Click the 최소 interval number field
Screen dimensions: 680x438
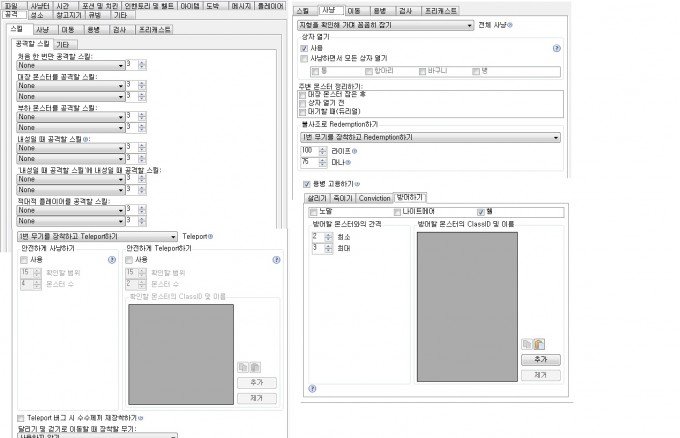pos(316,236)
